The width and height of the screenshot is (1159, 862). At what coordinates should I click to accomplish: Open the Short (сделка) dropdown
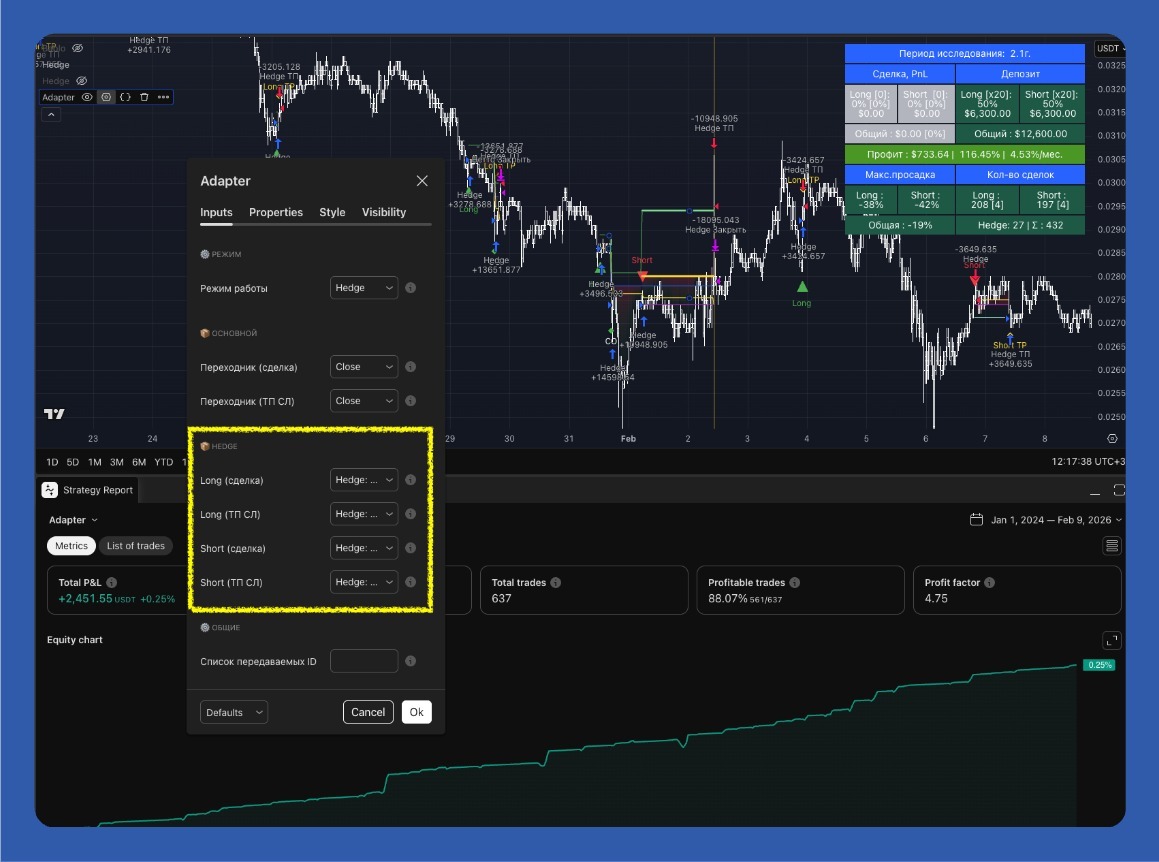click(x=364, y=548)
